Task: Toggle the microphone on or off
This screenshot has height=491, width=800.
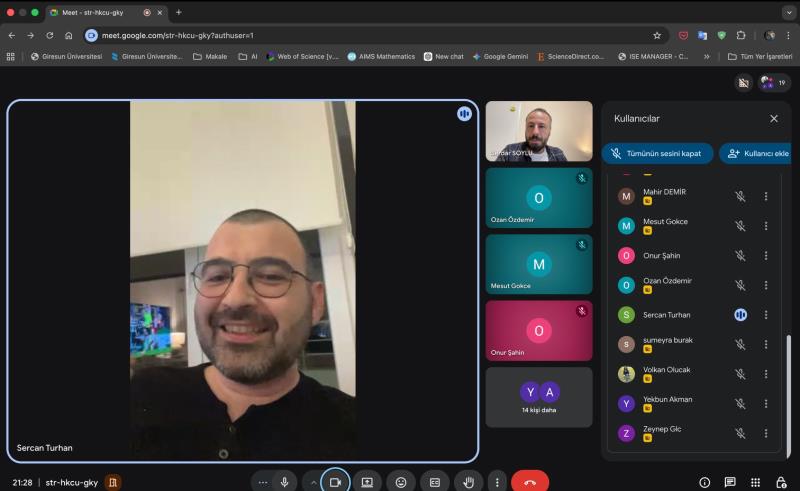Action: coord(284,482)
